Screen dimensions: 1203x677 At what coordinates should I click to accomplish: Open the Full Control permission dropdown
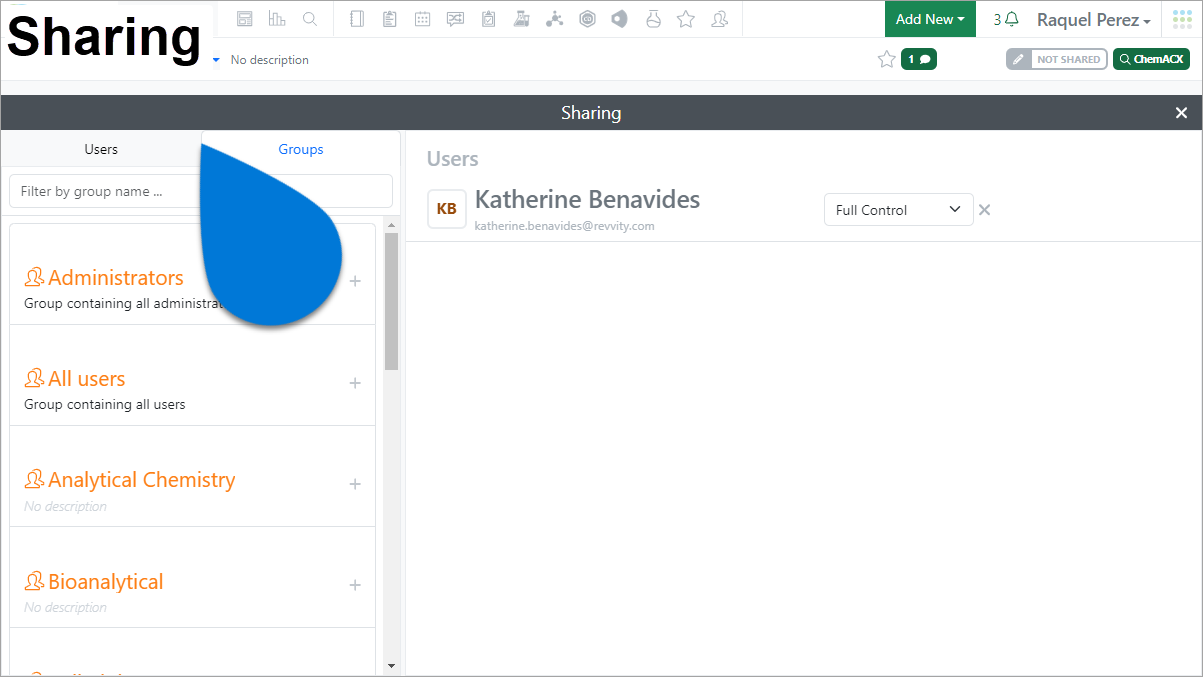pyautogui.click(x=898, y=210)
